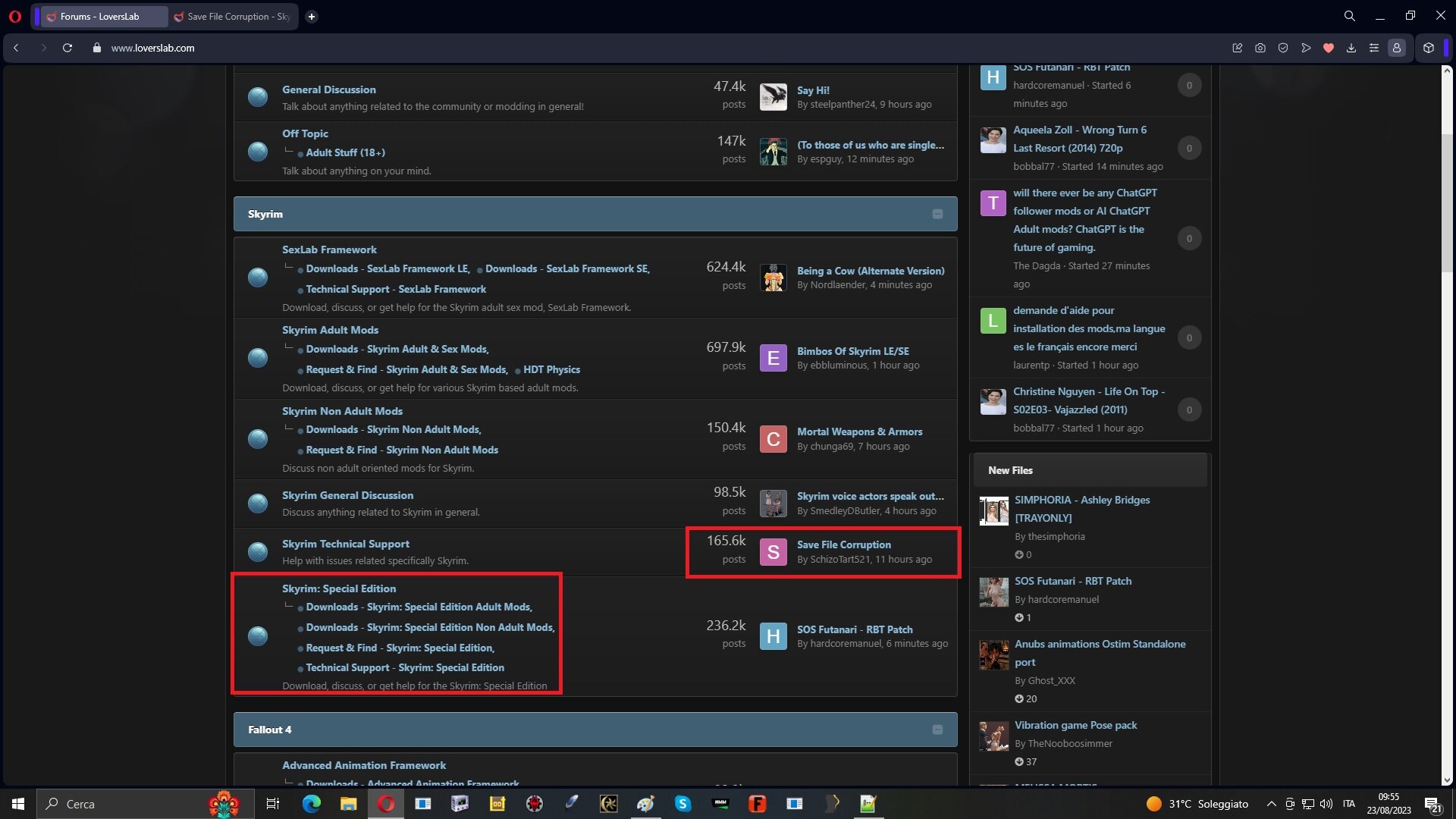Click the Skyrim General Discussion forum status icon
The width and height of the screenshot is (1456, 819).
coord(258,503)
